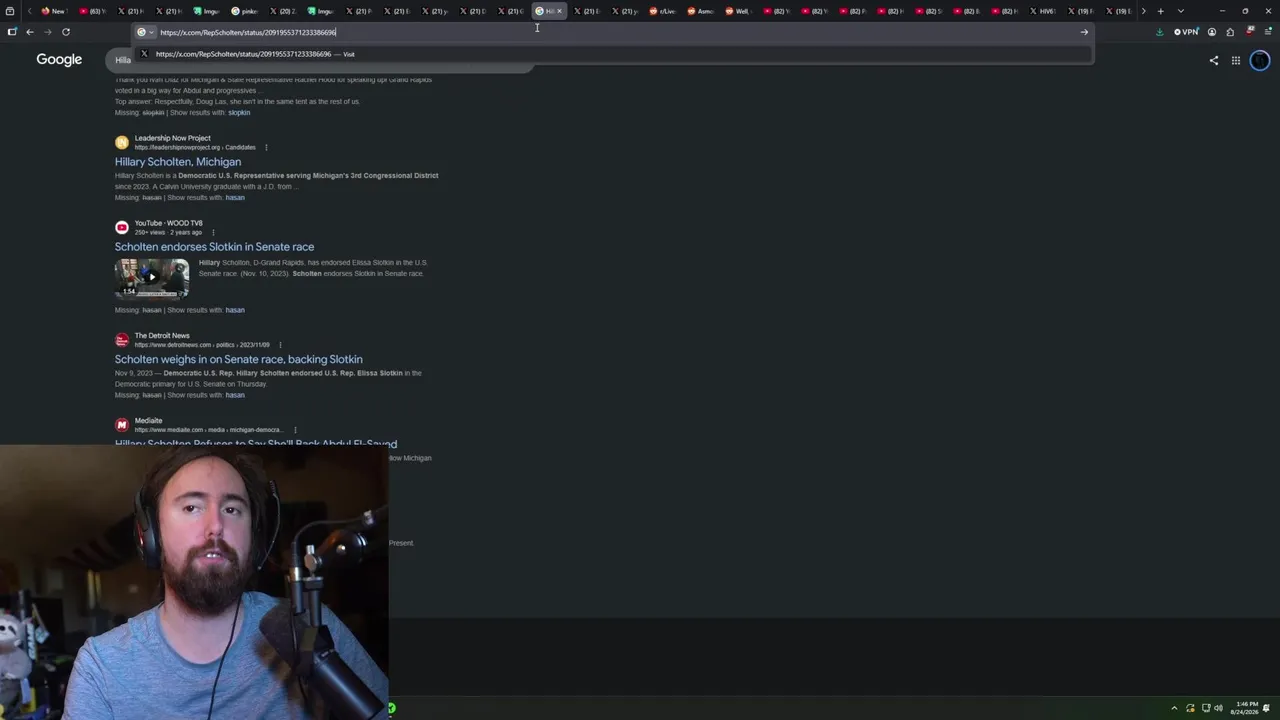Switch to the 'r/Live' Reddit tab
Image resolution: width=1280 pixels, height=720 pixels.
[x=662, y=11]
